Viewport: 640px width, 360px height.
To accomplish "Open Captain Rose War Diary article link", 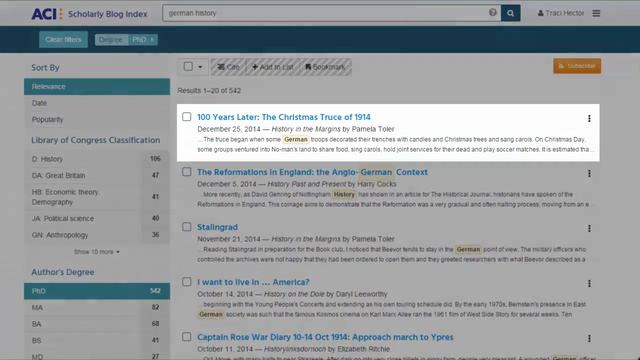I will pos(325,338).
